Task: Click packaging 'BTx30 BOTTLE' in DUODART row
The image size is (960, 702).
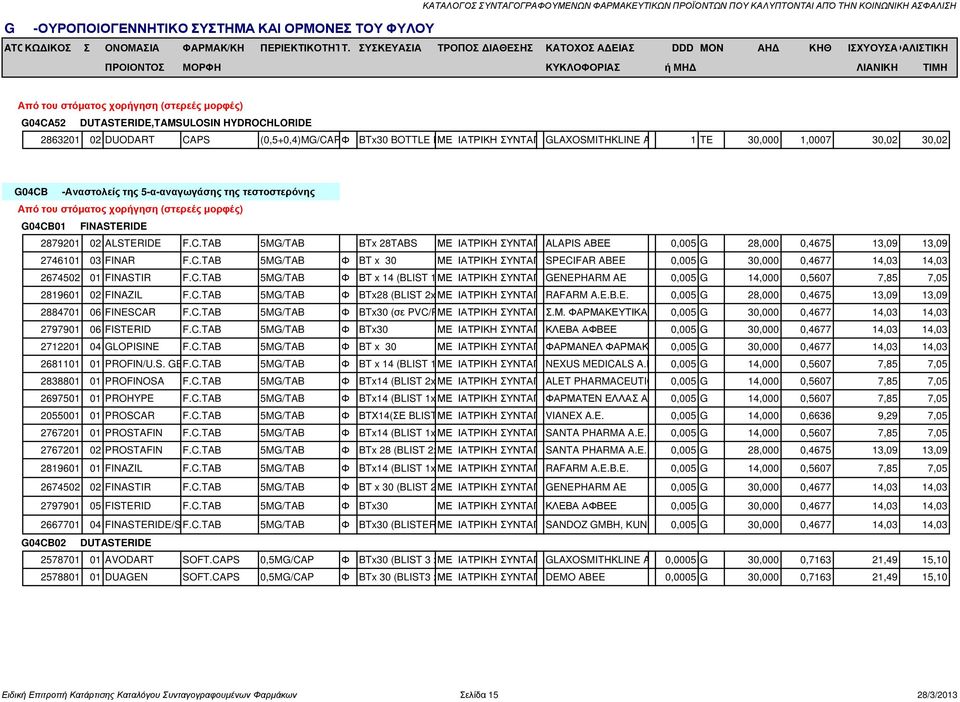Action: point(396,140)
